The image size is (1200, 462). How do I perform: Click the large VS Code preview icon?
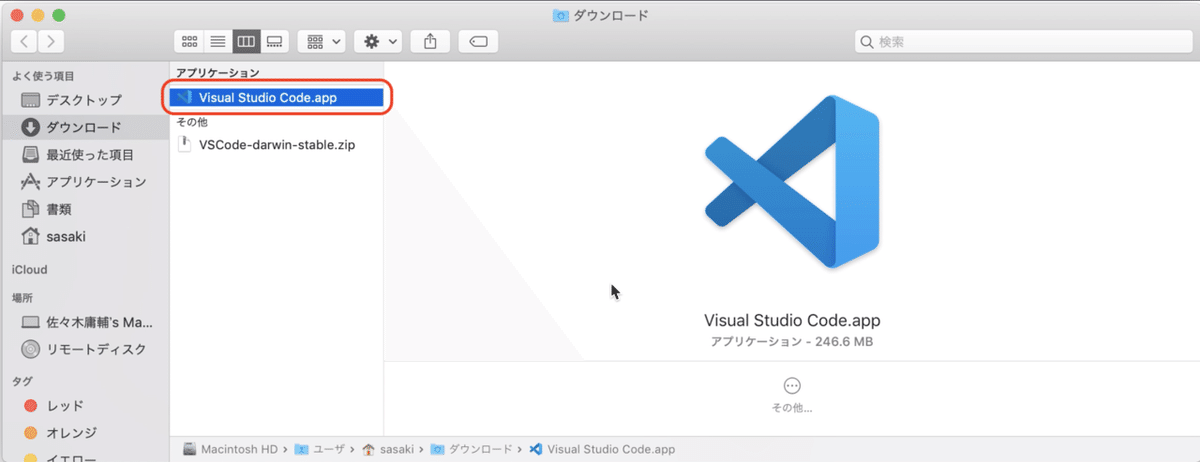(792, 182)
